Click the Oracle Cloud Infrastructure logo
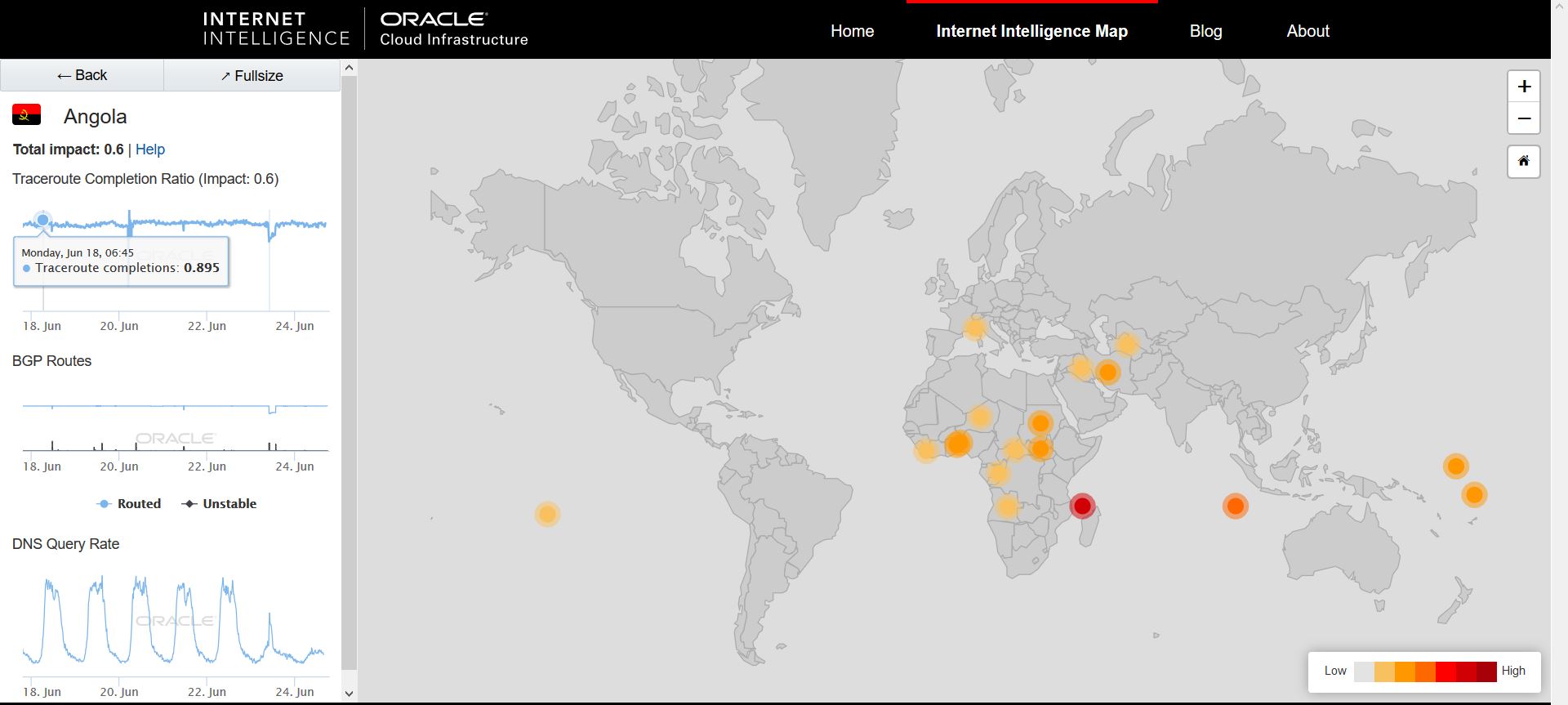 pyautogui.click(x=453, y=29)
